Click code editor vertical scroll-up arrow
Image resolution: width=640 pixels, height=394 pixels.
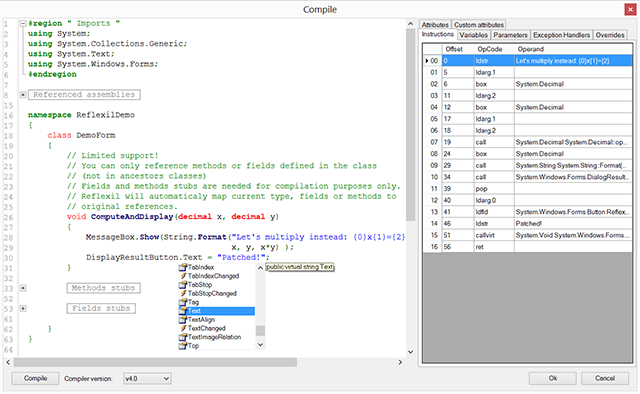[x=411, y=24]
